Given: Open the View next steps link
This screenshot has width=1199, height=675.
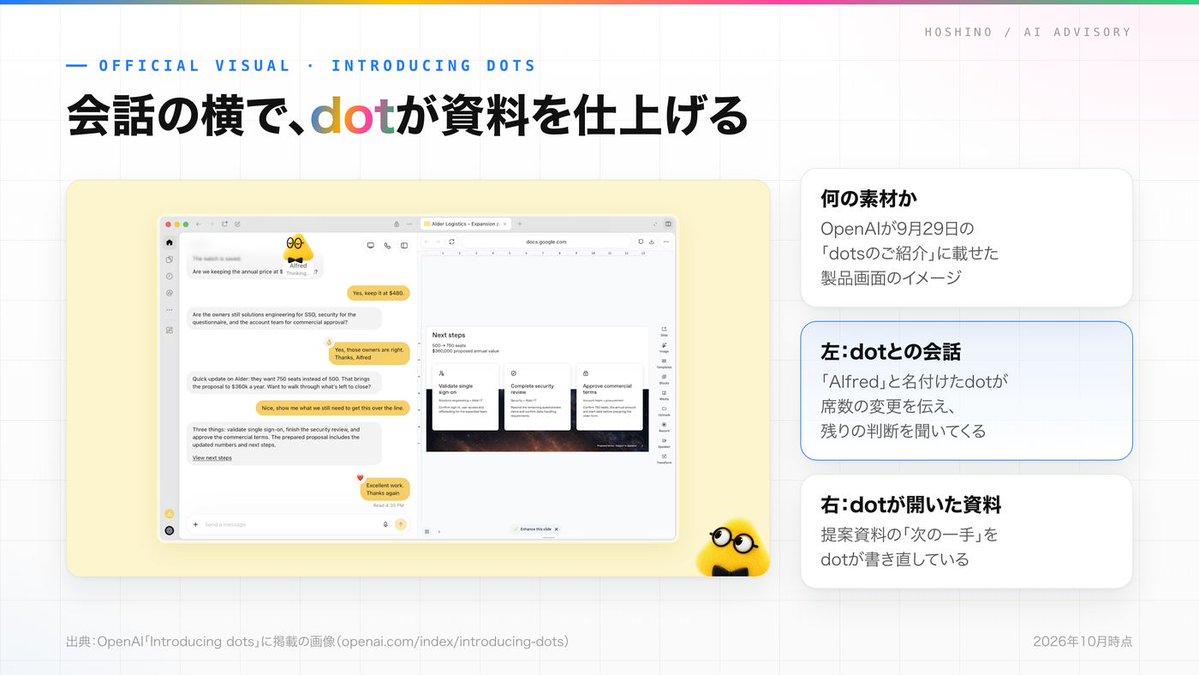Looking at the screenshot, I should 212,458.
